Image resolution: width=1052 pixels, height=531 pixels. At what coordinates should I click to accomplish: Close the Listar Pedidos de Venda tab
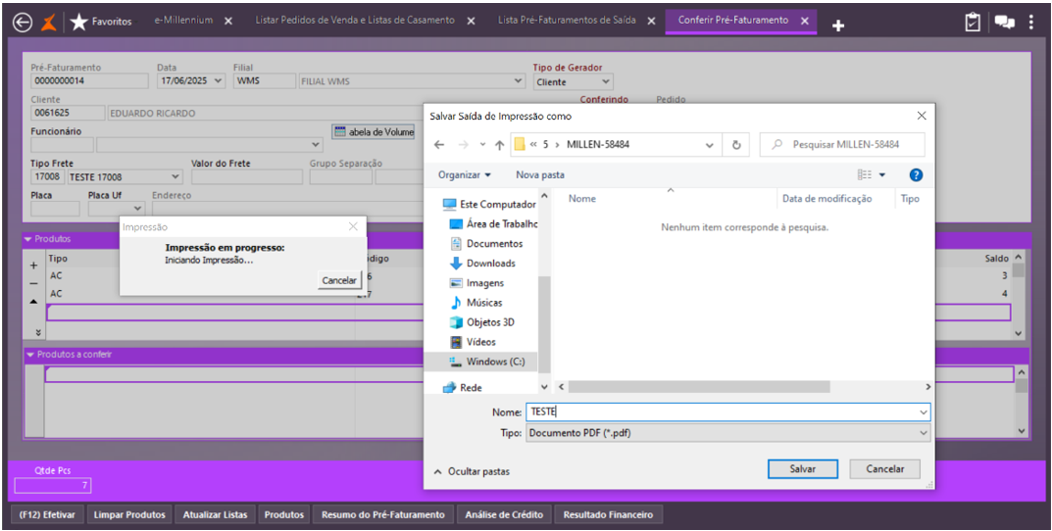(471, 21)
